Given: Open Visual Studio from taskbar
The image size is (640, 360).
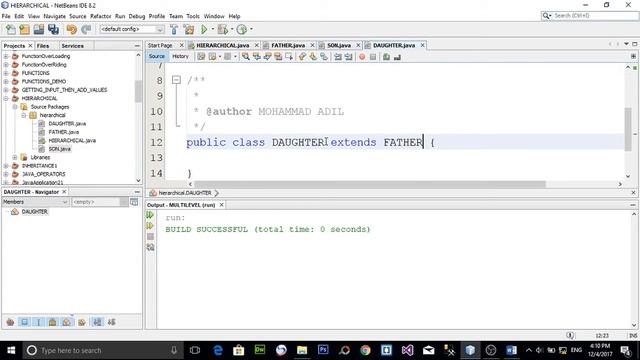Looking at the screenshot, I should pyautogui.click(x=407, y=350).
